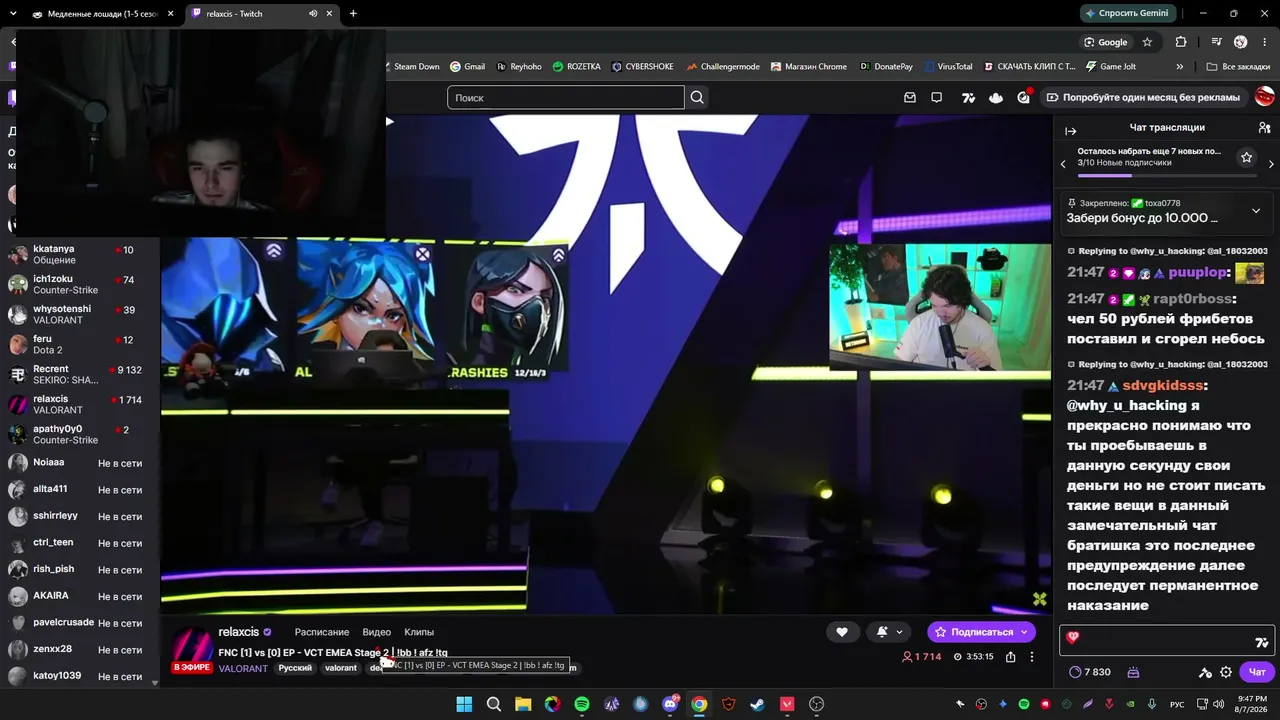This screenshot has width=1280, height=720.
Task: Open Steam from the taskbar
Action: pyautogui.click(x=758, y=704)
